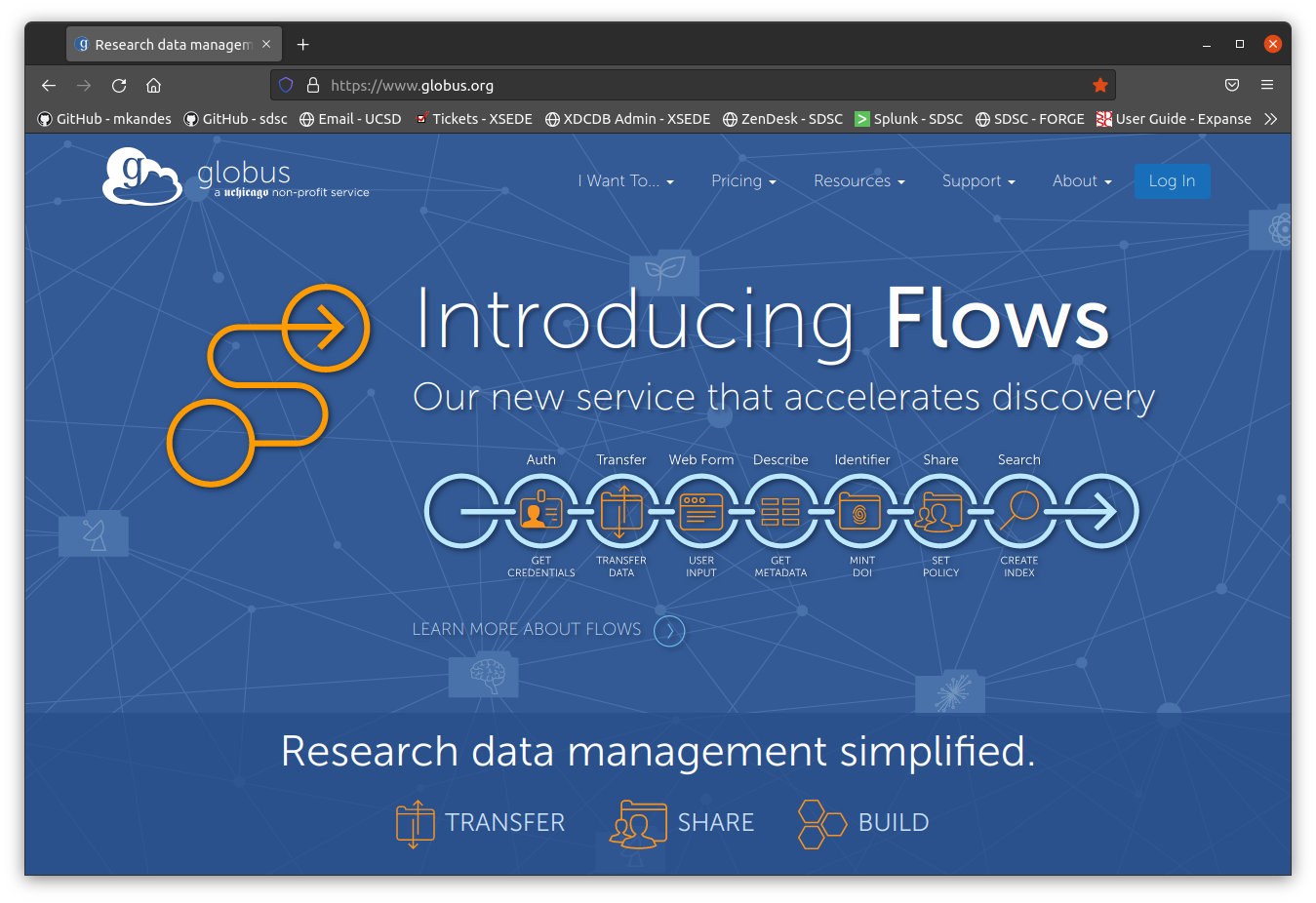
Task: Open the GitHub - sdsc bookmark
Action: [236, 119]
